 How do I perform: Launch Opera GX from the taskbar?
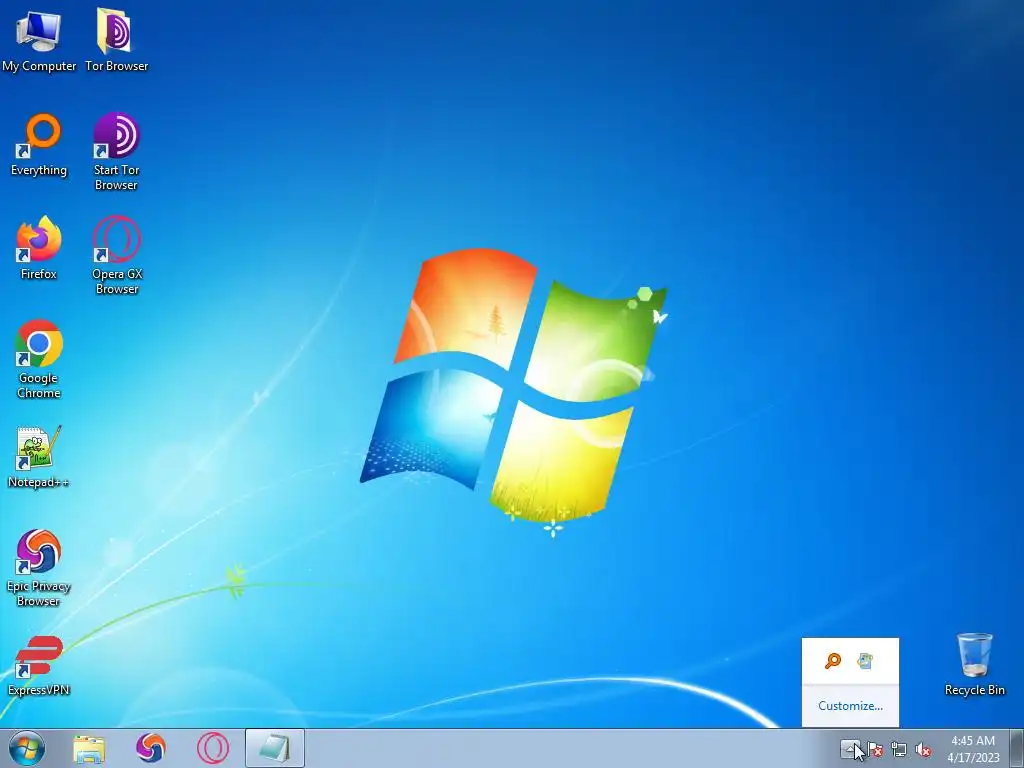[x=213, y=748]
